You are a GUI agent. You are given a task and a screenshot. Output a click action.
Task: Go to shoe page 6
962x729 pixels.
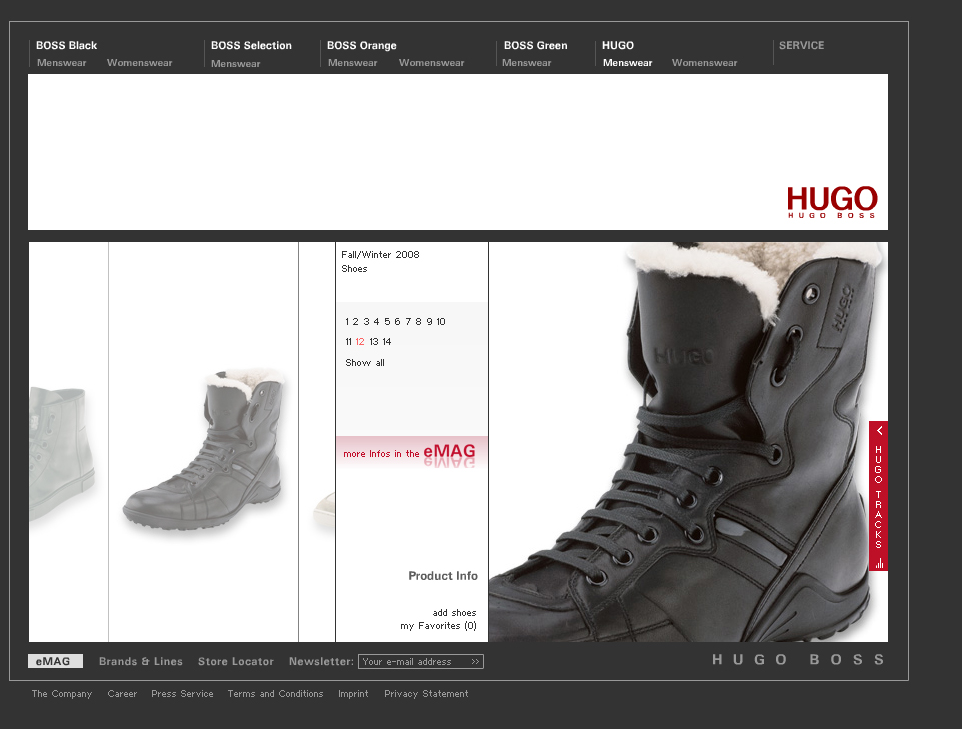click(x=397, y=322)
